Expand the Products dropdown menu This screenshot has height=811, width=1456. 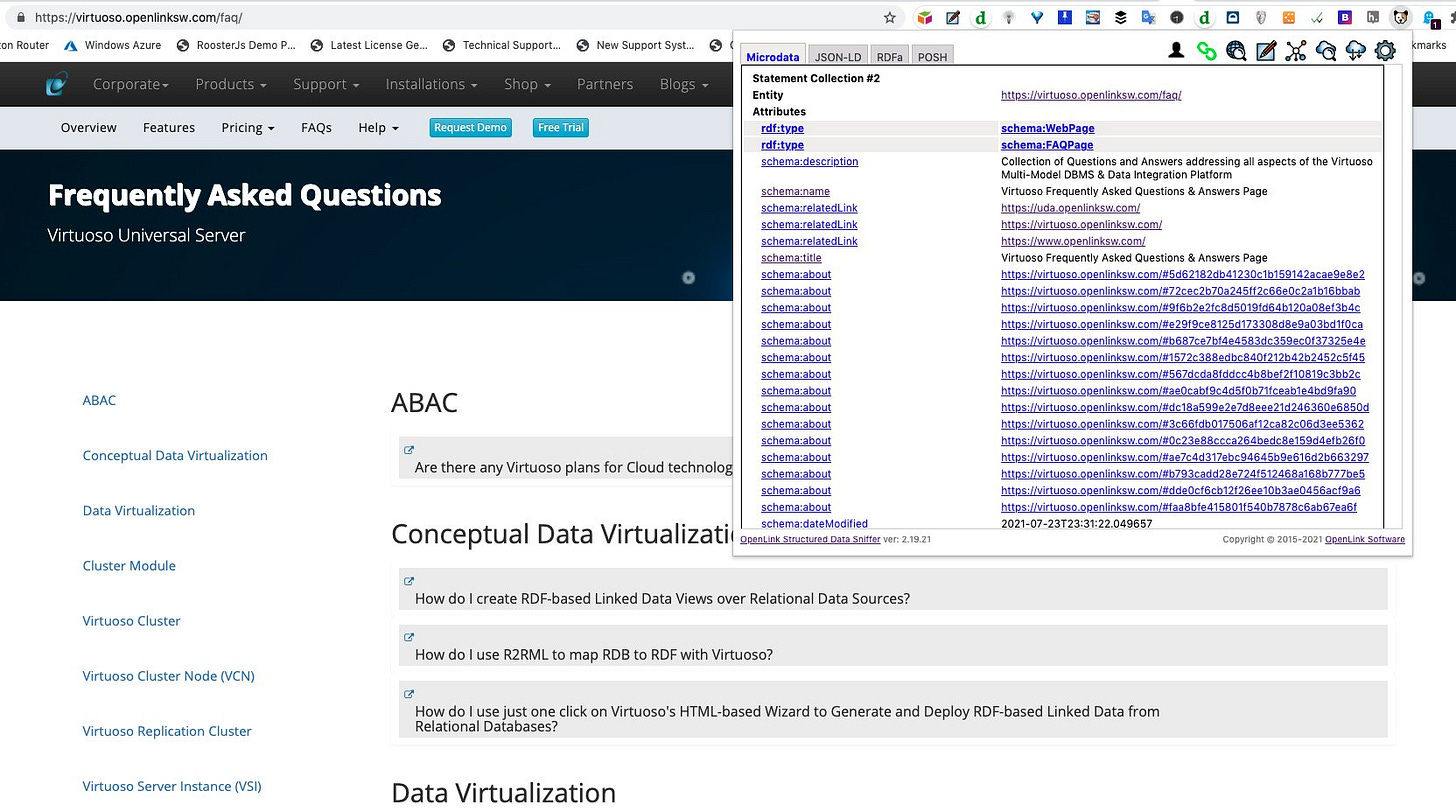tap(231, 84)
